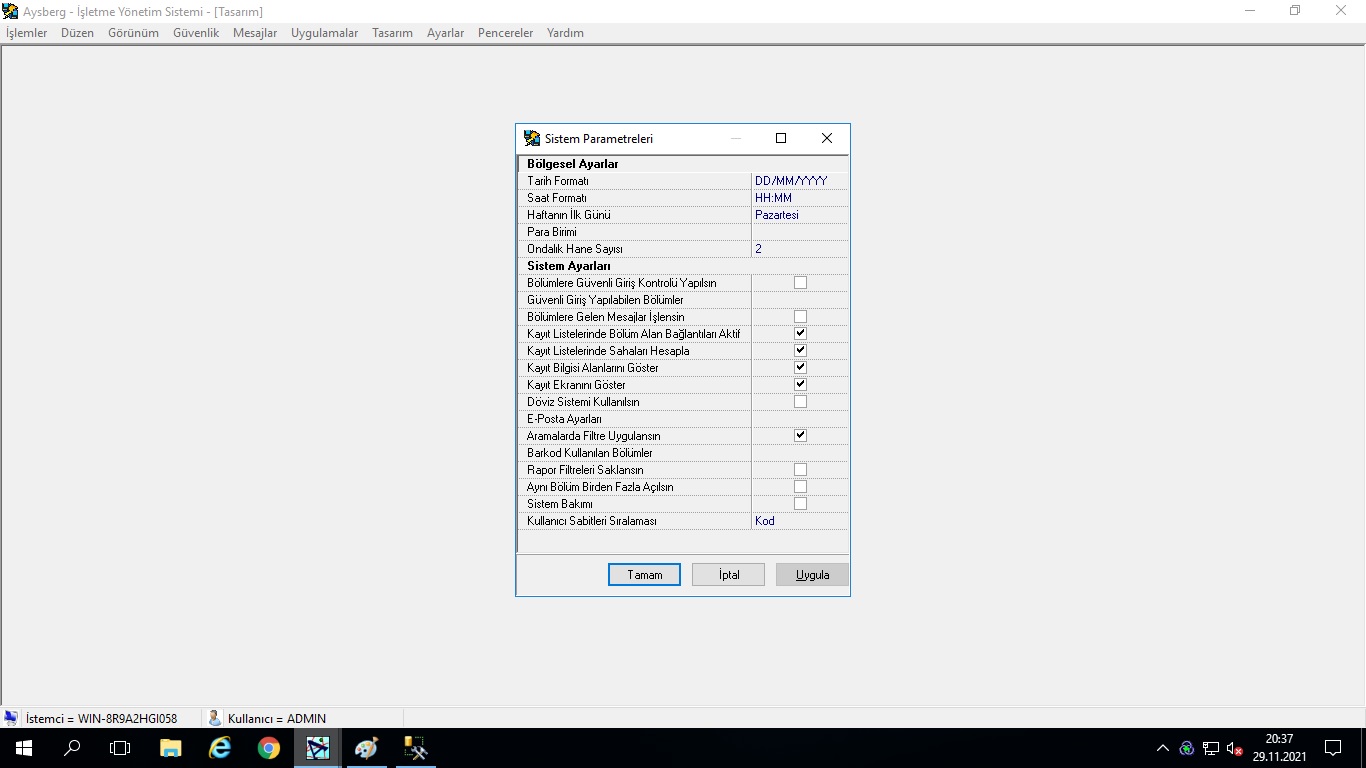Click the Paint app taskbar icon

click(x=366, y=748)
